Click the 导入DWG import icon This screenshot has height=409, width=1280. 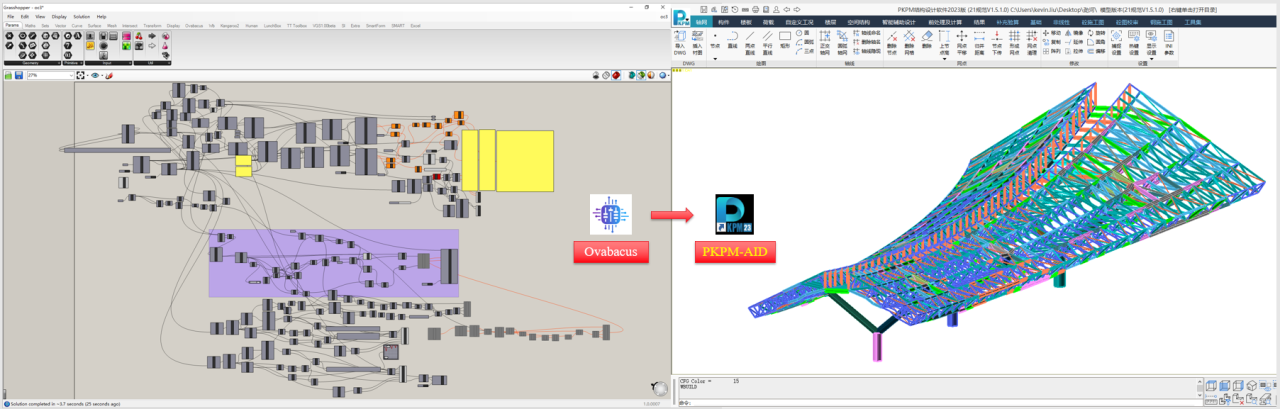[x=680, y=41]
